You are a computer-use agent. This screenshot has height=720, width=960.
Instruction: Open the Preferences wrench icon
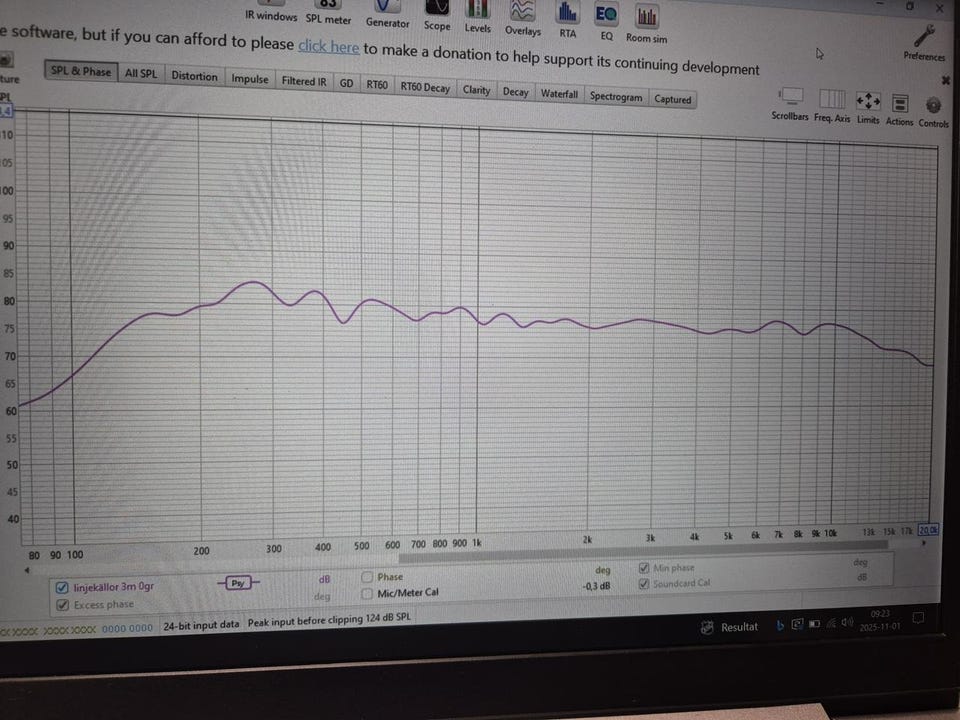click(x=924, y=36)
